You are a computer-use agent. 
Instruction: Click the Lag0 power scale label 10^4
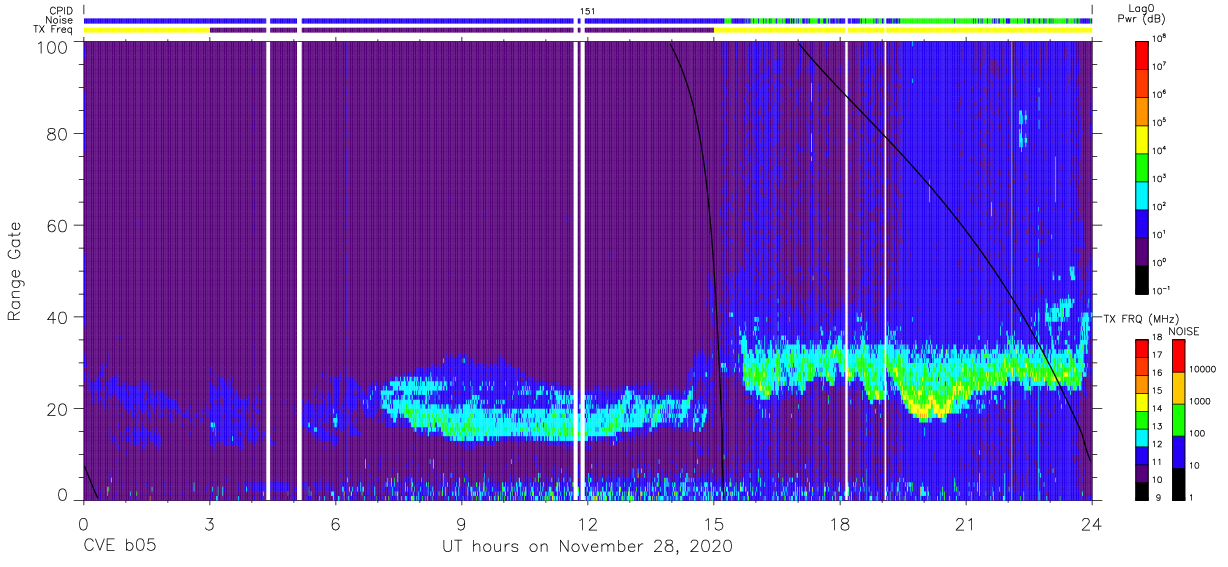(x=1159, y=149)
